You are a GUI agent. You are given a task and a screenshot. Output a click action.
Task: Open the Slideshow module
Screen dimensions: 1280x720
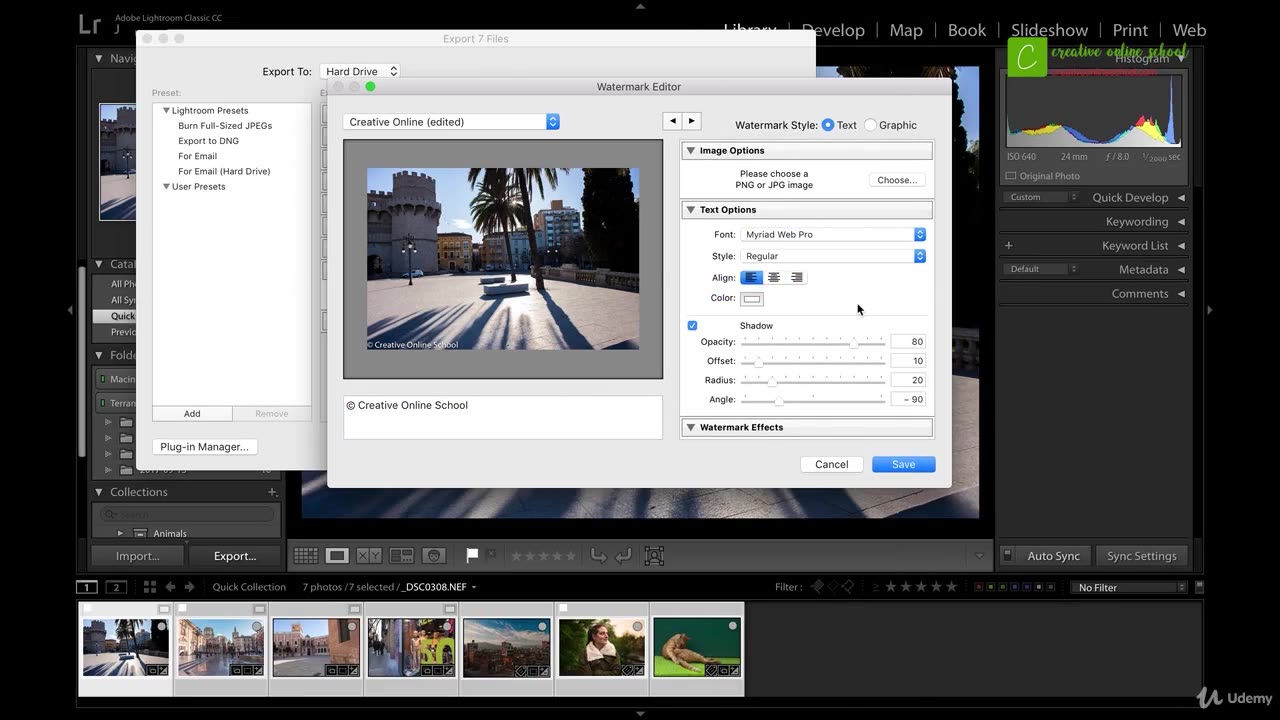coord(1049,30)
